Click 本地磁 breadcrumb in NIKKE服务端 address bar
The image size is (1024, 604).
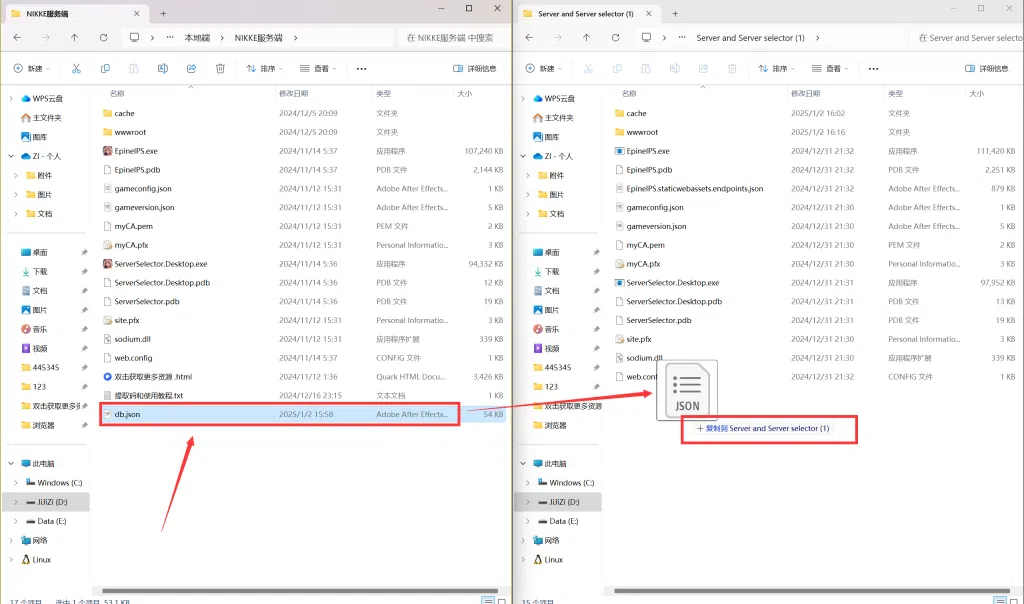197,38
